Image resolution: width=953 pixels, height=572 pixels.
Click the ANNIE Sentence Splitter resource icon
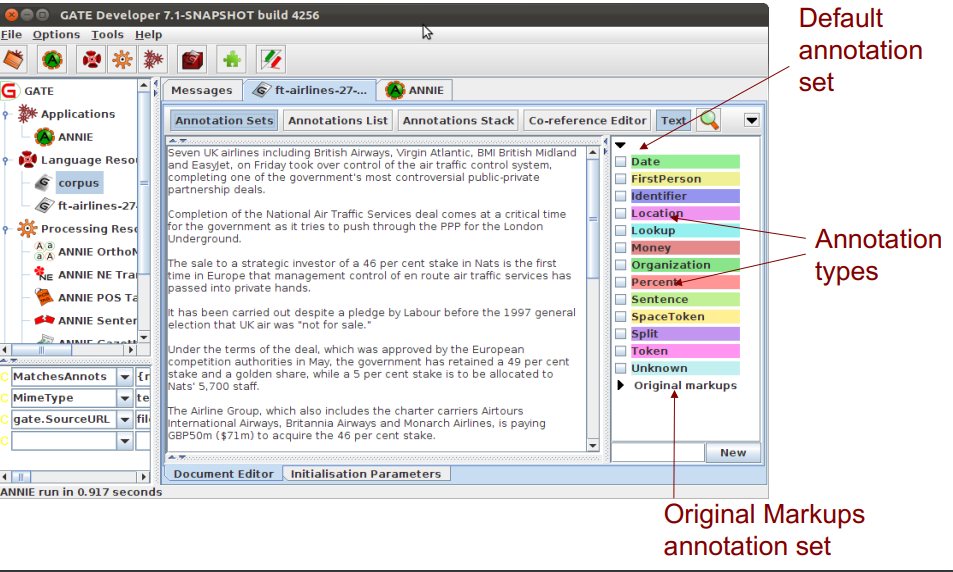tap(44, 320)
